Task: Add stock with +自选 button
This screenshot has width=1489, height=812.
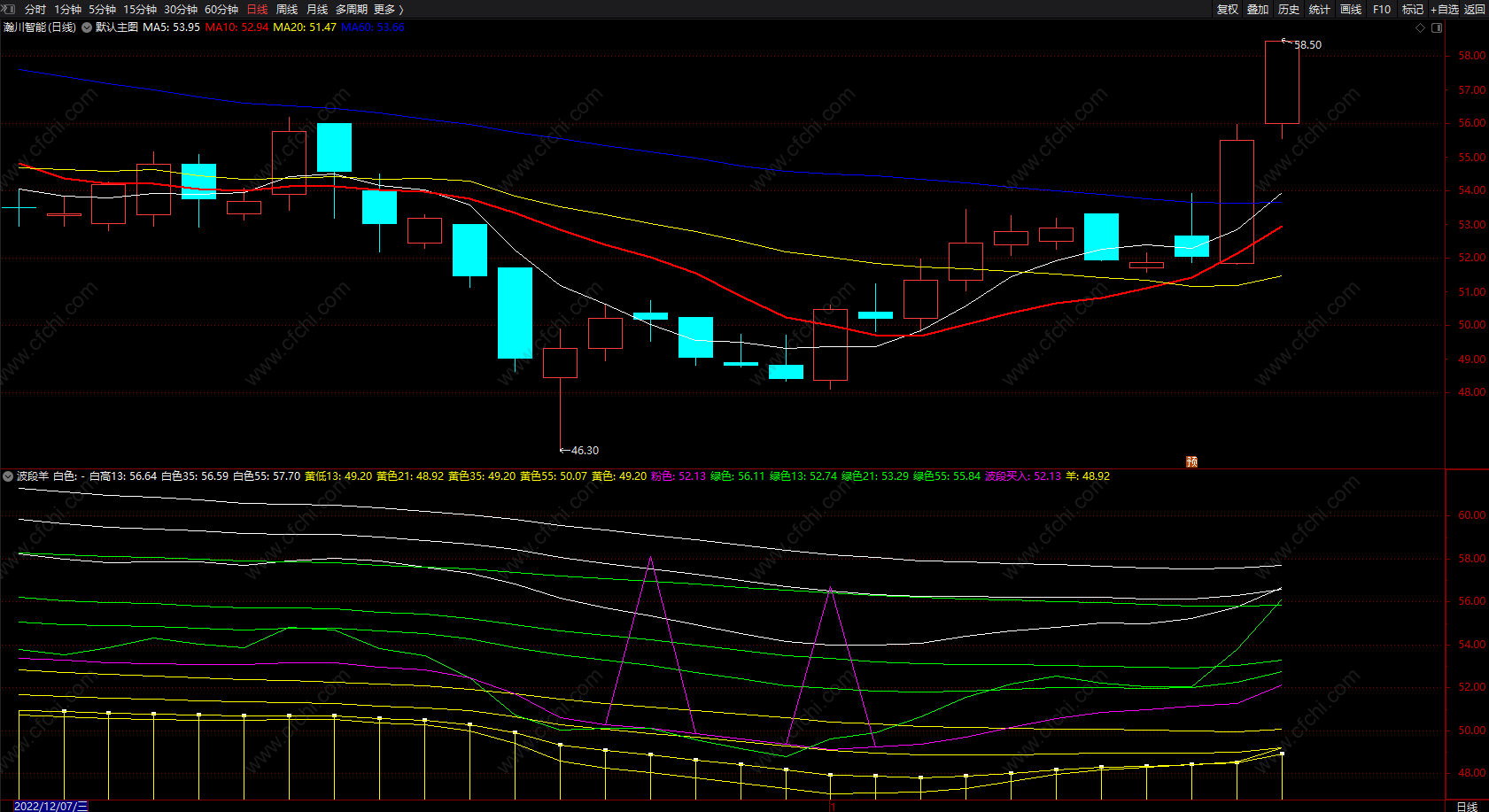Action: pos(1445,9)
